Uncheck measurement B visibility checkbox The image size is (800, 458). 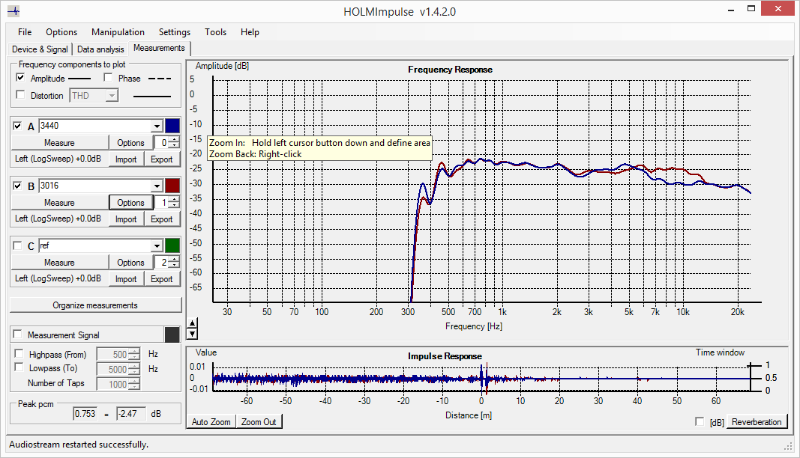(x=18, y=186)
